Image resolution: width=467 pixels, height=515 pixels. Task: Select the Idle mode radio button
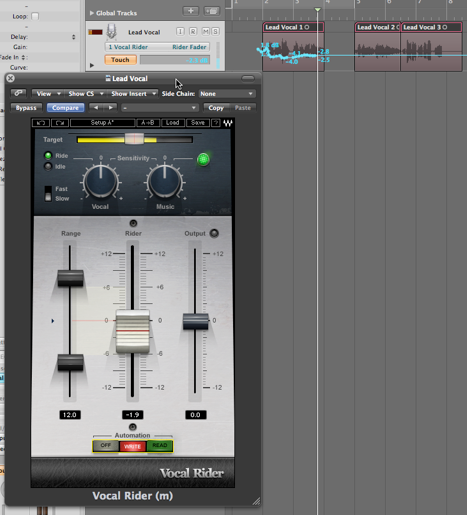48,166
